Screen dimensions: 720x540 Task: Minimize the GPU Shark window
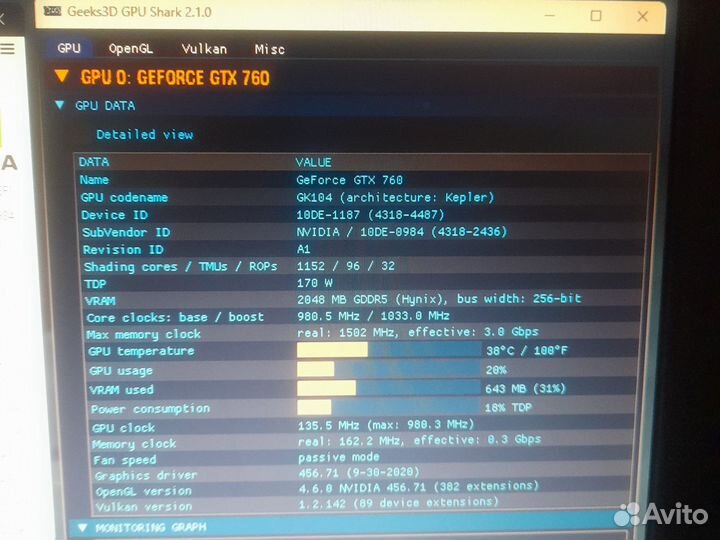[x=550, y=16]
